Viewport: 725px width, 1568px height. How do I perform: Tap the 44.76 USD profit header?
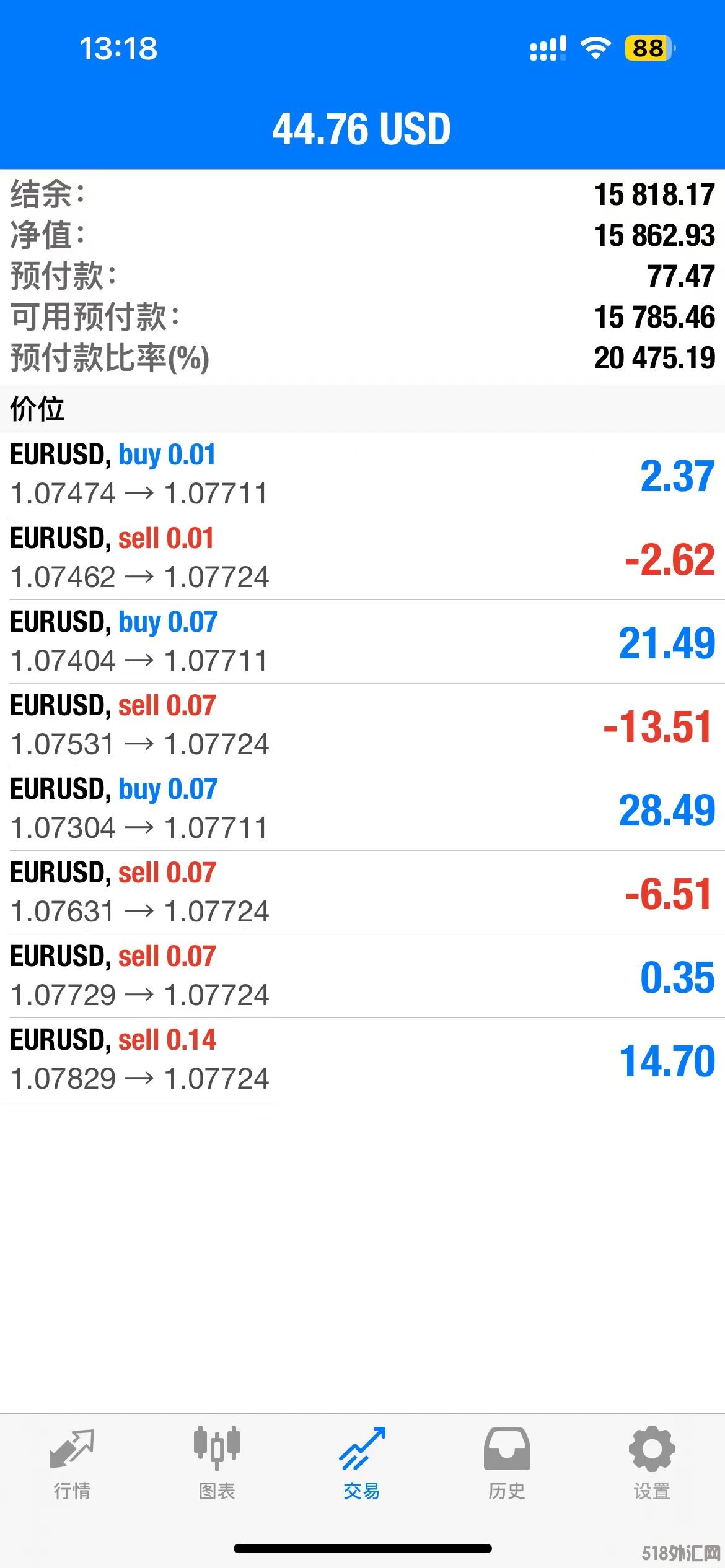coord(362,129)
